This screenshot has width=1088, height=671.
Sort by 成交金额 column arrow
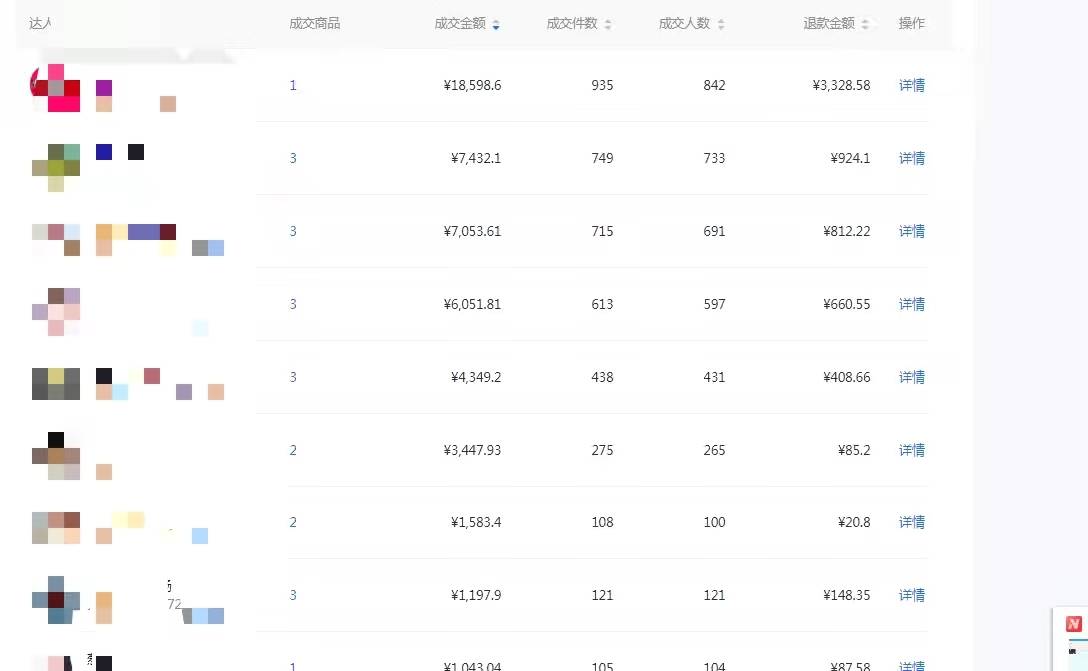[495, 25]
